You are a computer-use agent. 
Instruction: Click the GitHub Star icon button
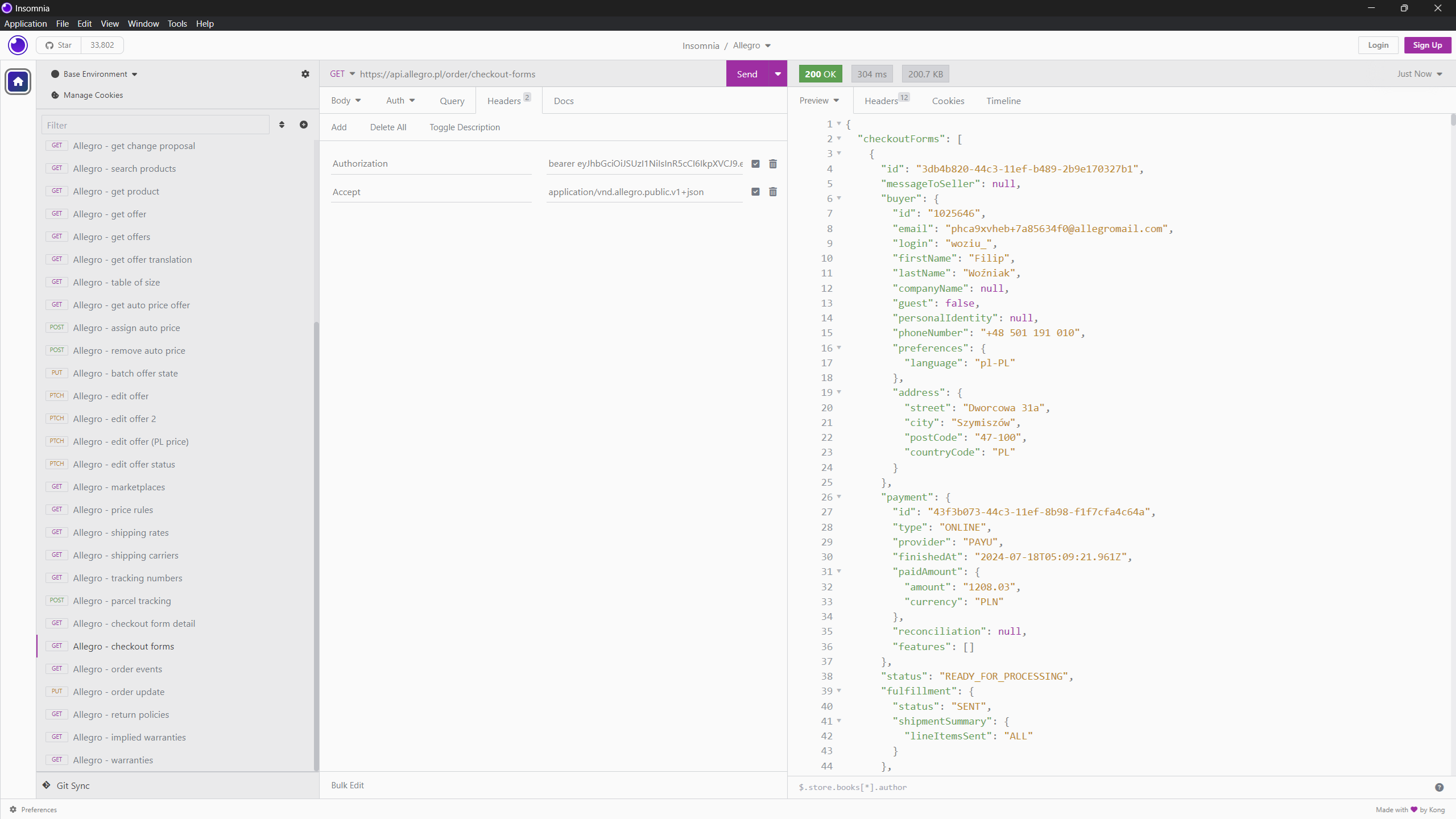tap(59, 45)
